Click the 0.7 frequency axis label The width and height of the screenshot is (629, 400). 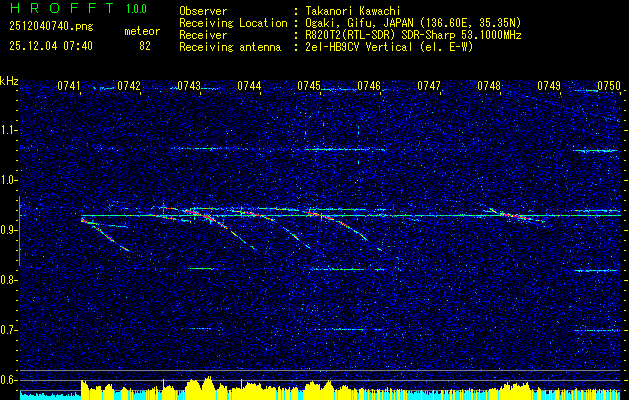9,330
